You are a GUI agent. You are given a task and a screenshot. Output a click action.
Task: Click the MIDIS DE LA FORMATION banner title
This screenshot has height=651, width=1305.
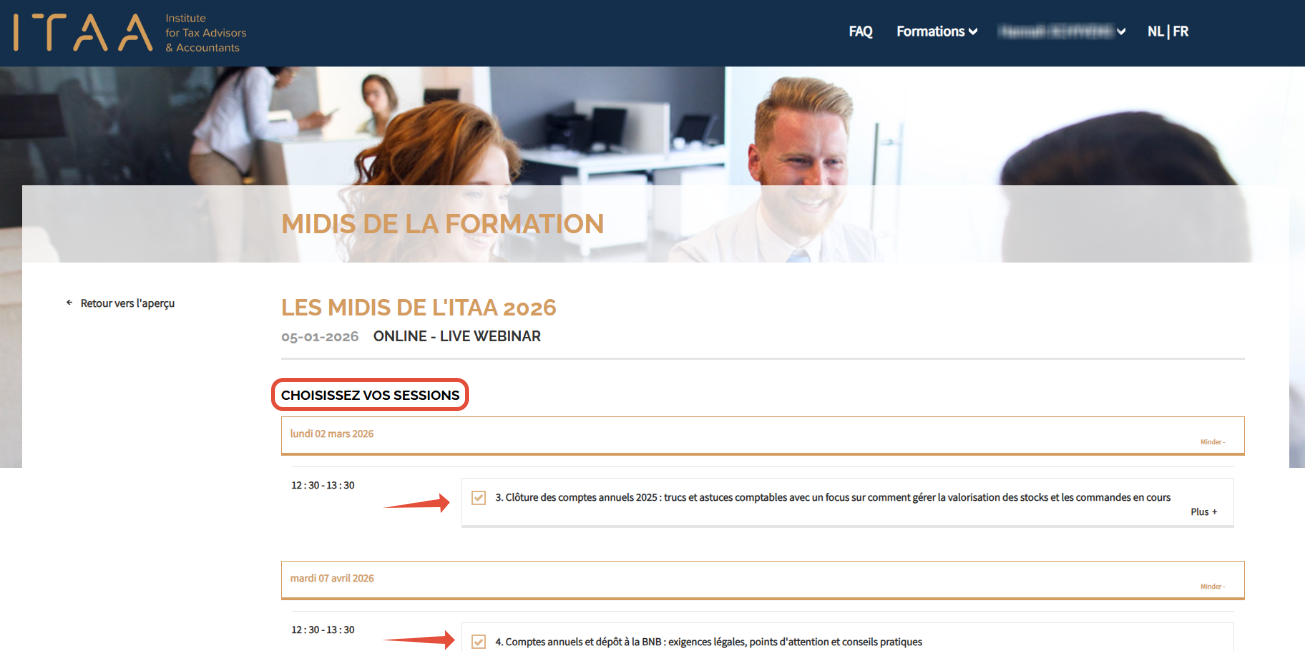[x=443, y=223]
